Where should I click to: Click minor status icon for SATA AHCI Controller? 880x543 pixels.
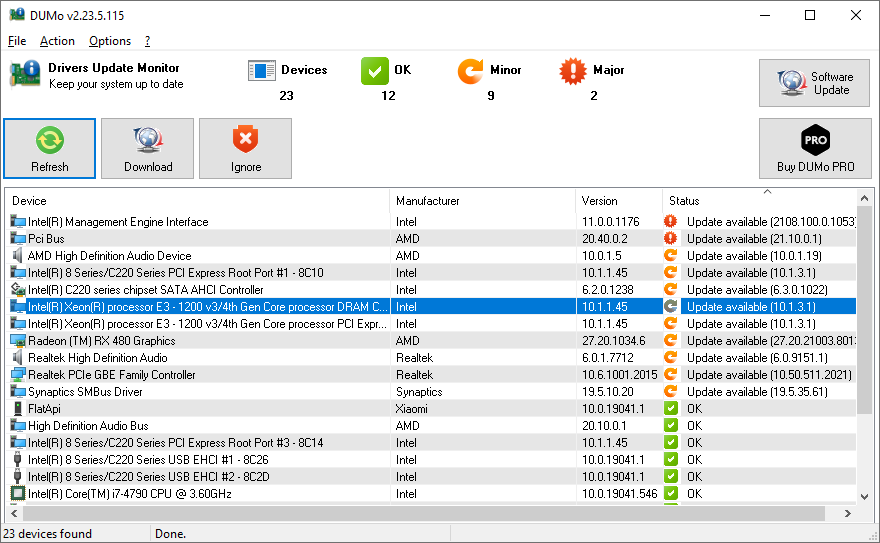point(670,289)
